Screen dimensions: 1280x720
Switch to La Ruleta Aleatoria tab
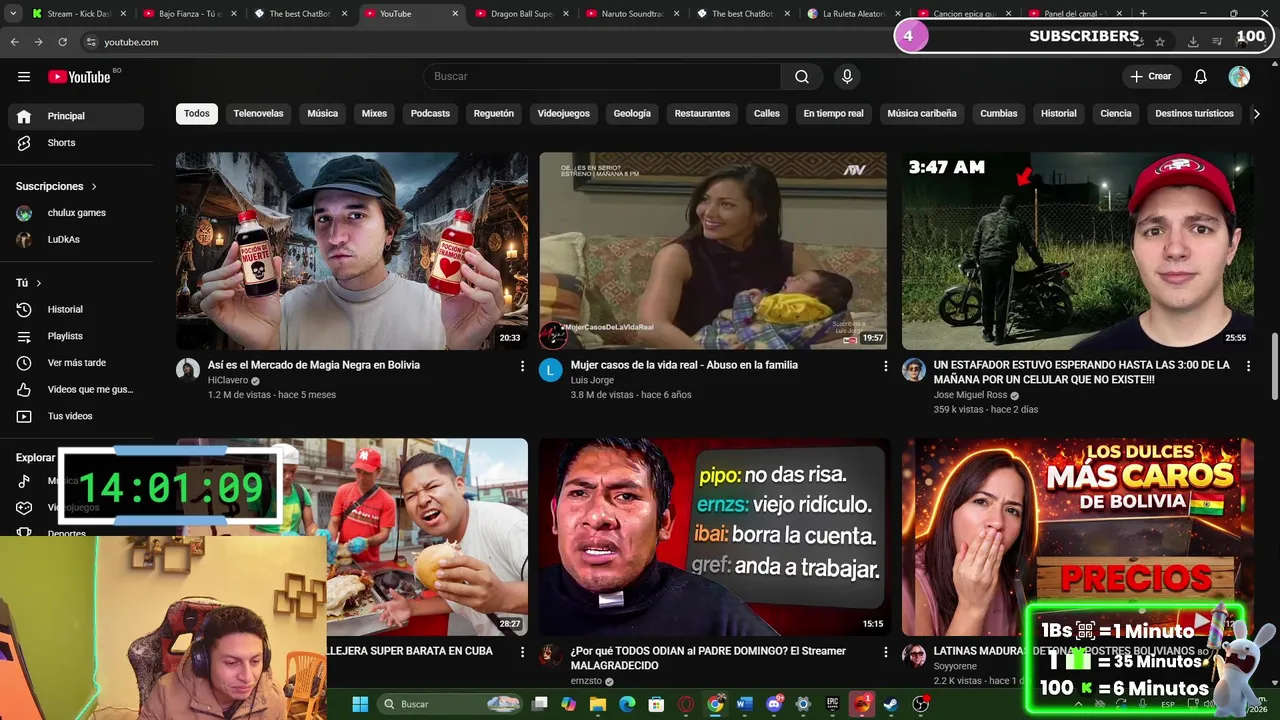click(x=854, y=14)
